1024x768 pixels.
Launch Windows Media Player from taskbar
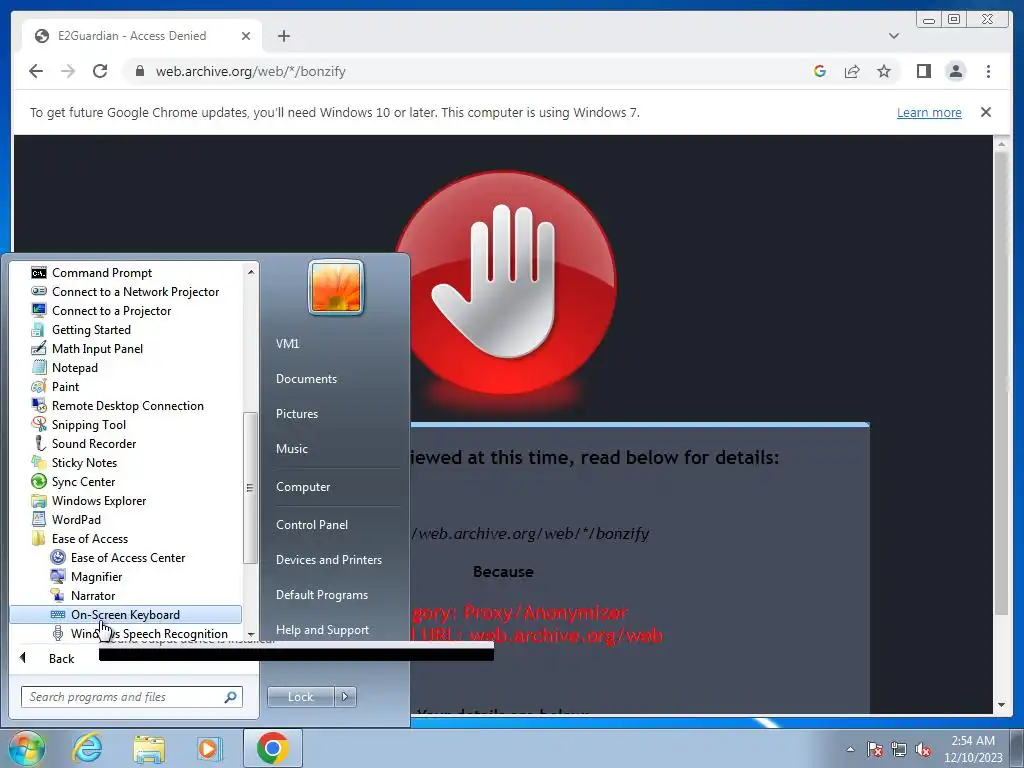pyautogui.click(x=209, y=748)
